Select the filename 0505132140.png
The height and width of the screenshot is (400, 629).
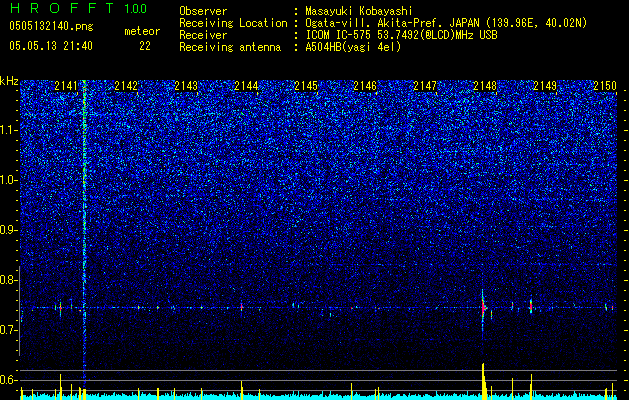pyautogui.click(x=51, y=26)
